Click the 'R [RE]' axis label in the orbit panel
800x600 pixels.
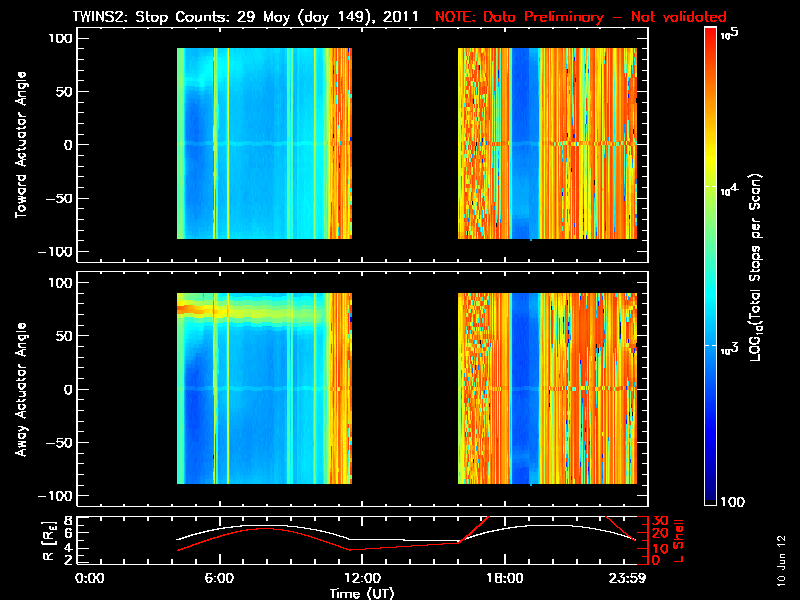click(48, 541)
